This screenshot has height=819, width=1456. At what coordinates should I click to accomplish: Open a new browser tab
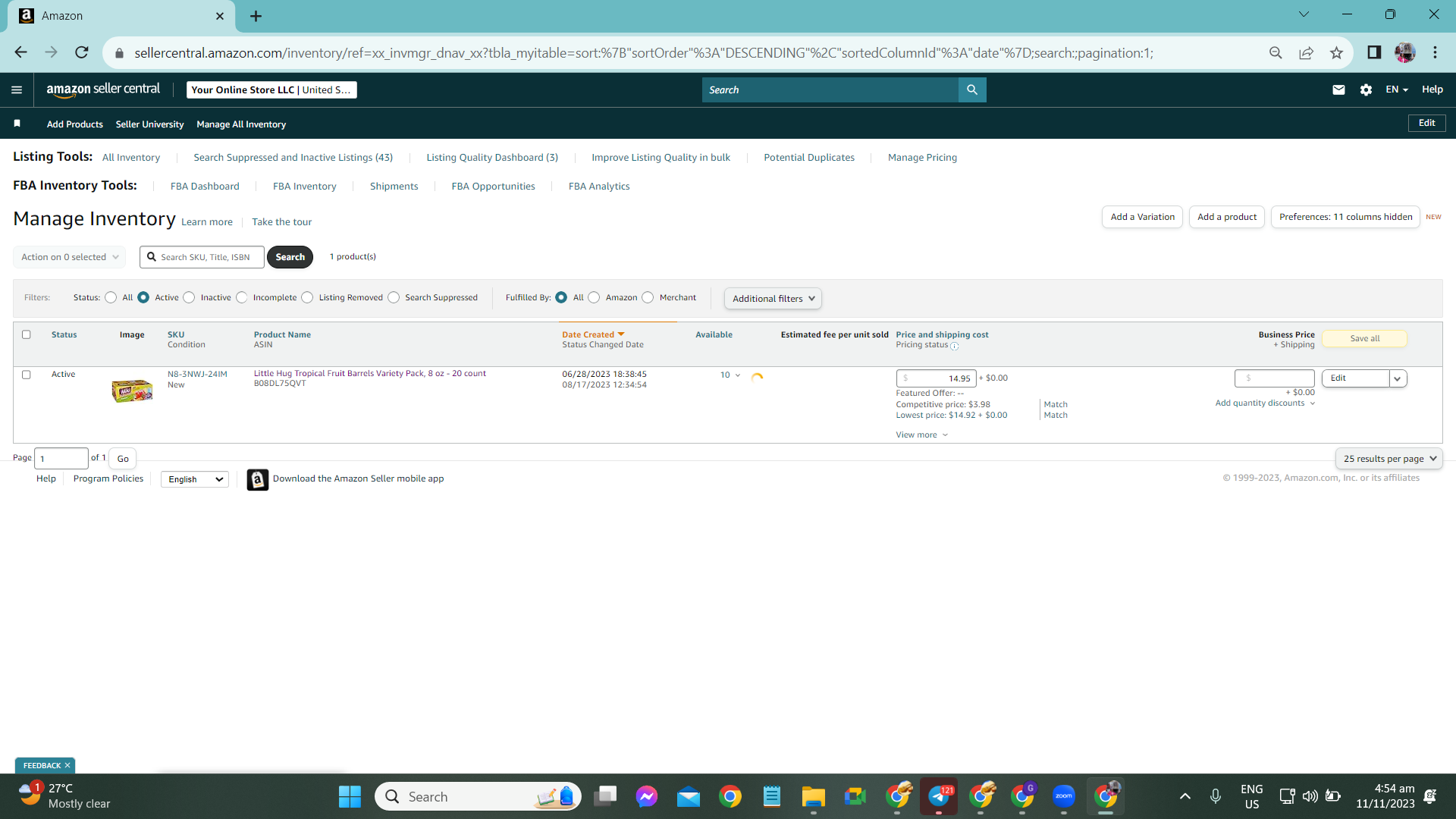point(256,16)
